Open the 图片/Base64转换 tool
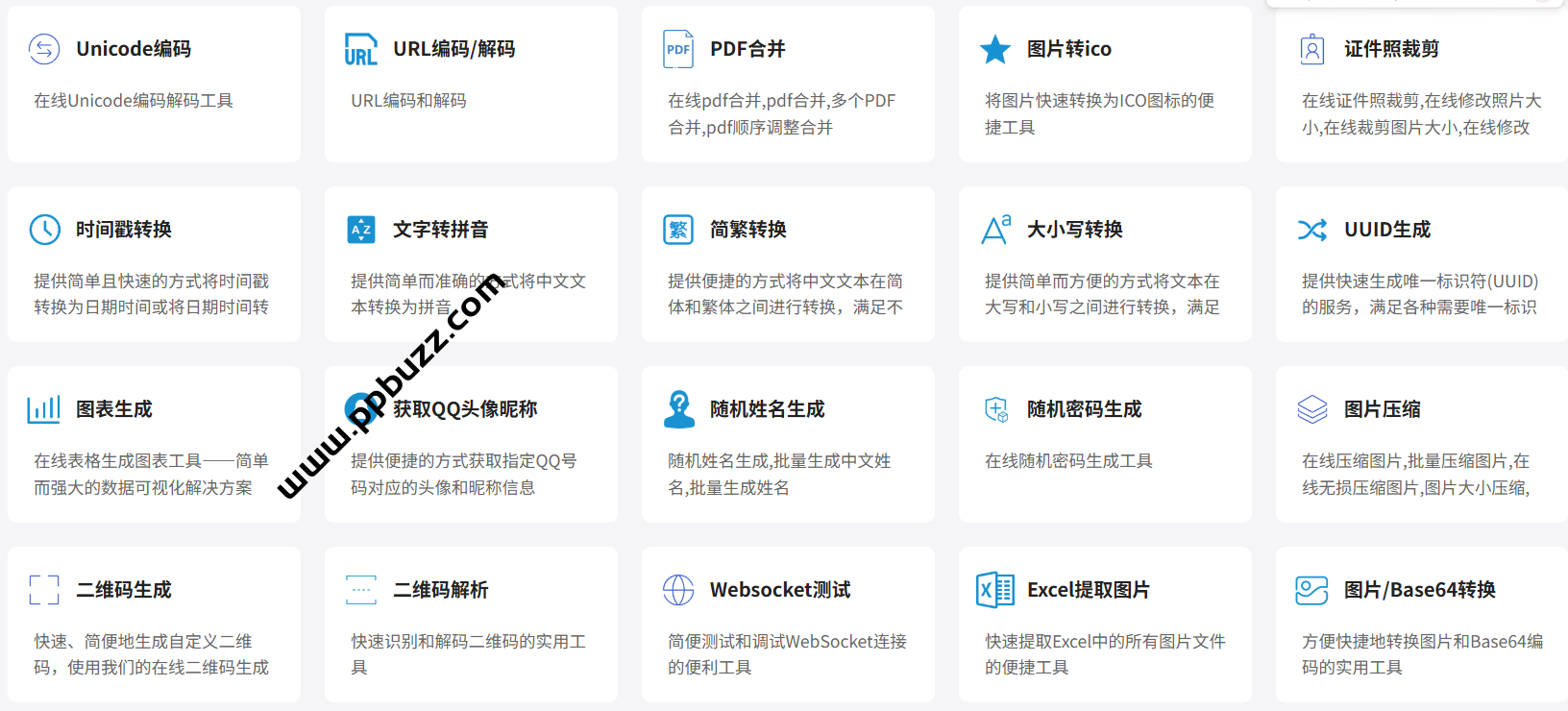 1419,590
